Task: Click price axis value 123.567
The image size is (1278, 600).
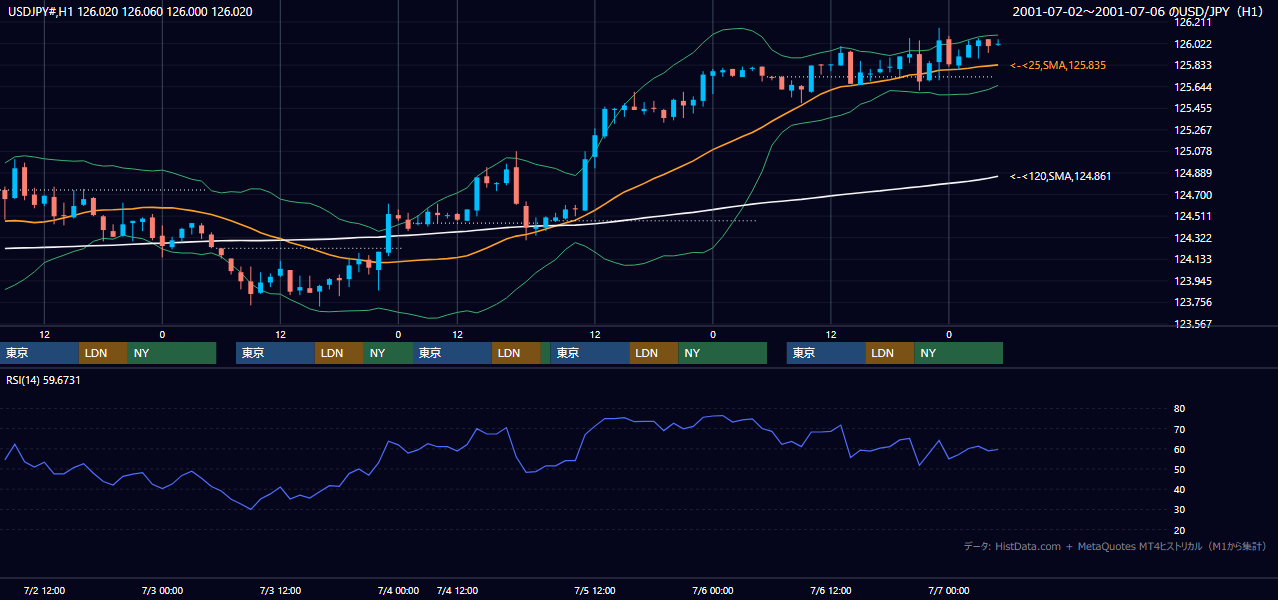Action: coord(1193,324)
